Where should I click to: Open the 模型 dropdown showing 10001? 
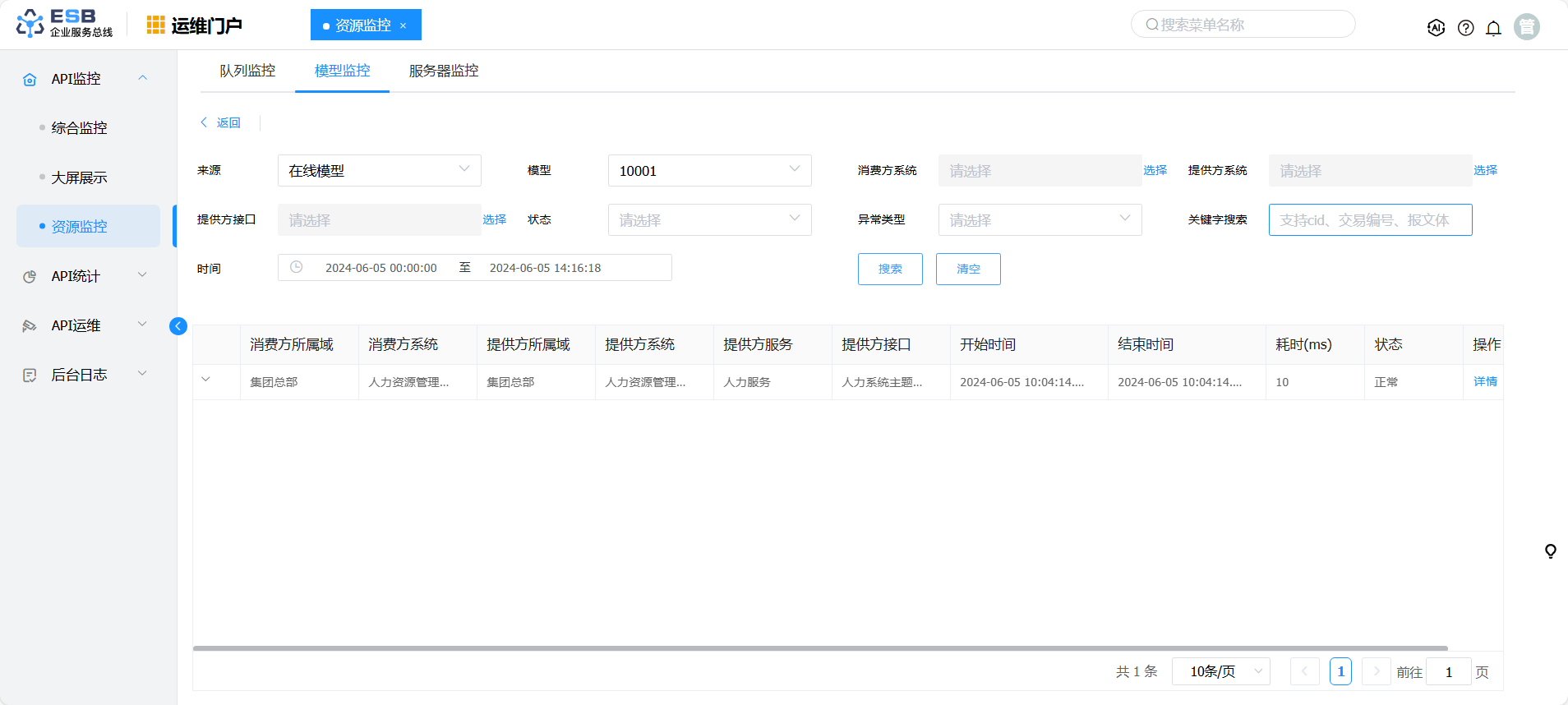coord(709,170)
